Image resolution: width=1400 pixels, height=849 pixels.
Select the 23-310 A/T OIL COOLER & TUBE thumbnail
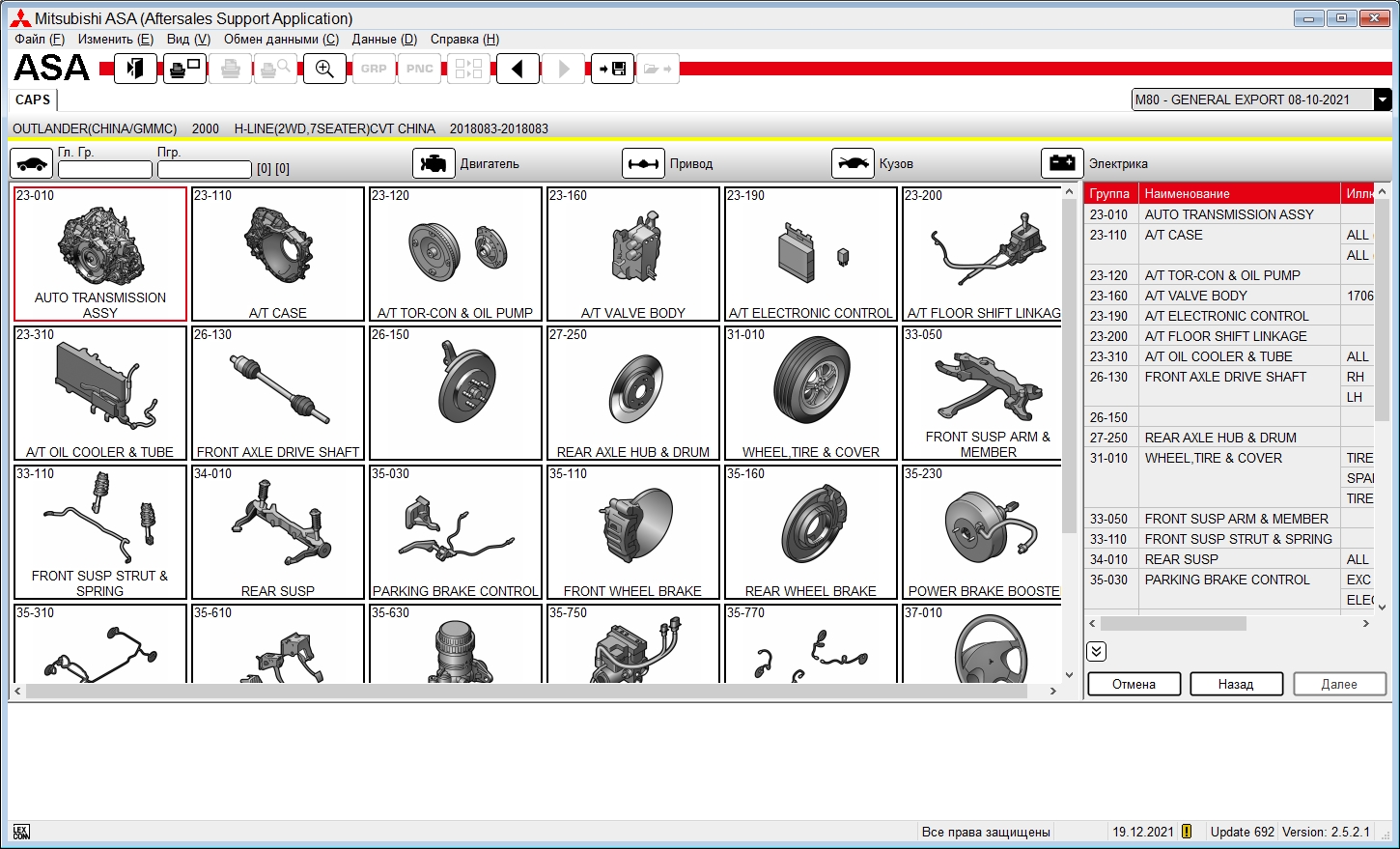[100, 393]
